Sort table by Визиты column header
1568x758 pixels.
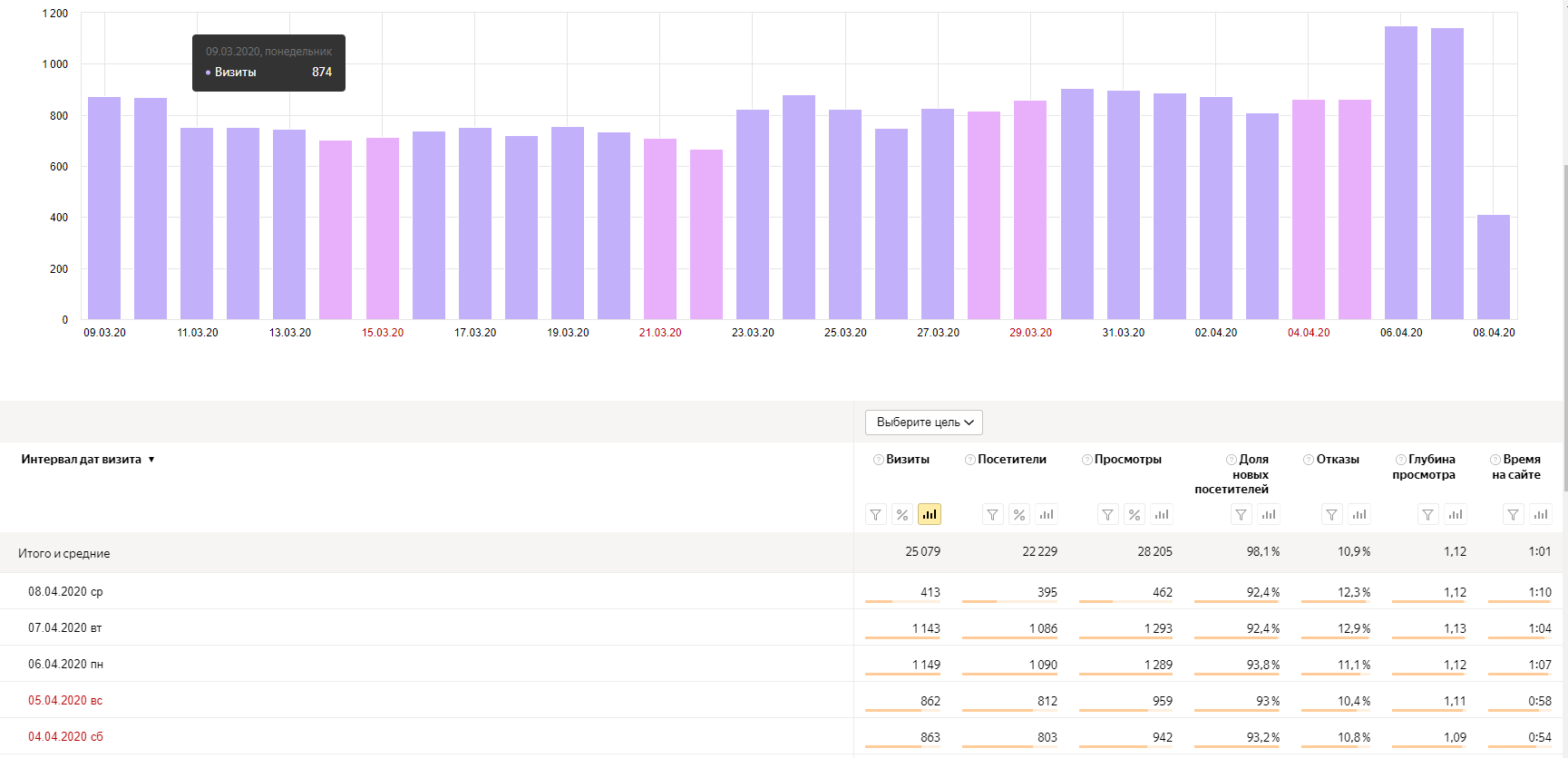(908, 460)
